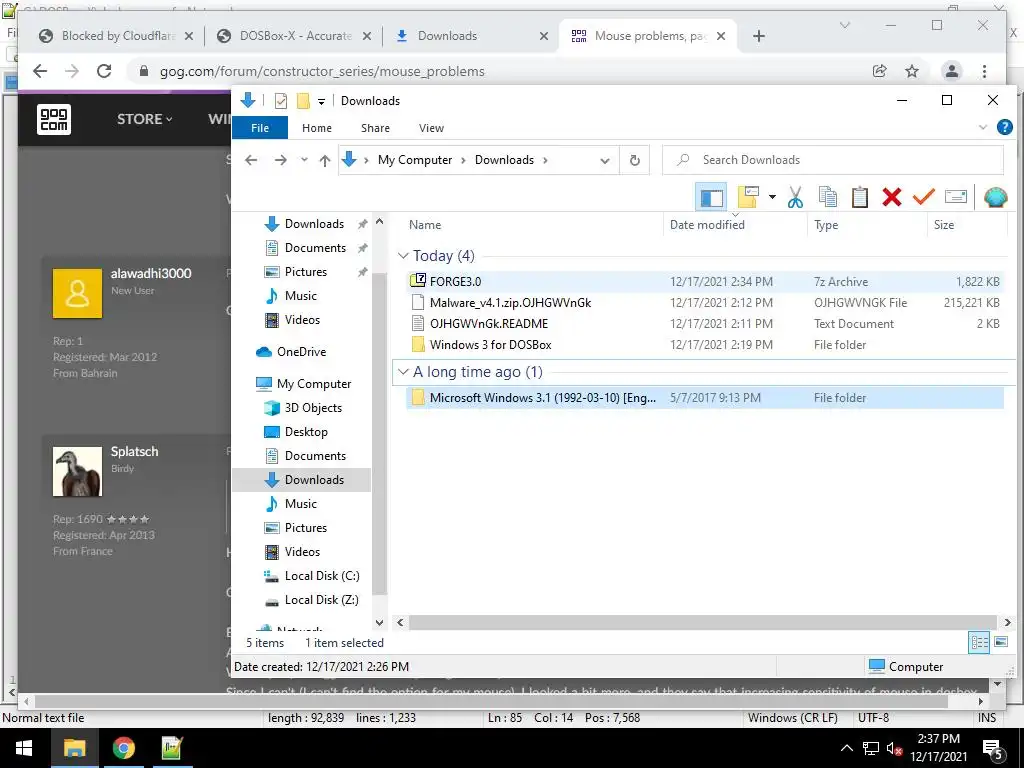Sort by the Name column header
1024x768 pixels.
pyautogui.click(x=425, y=225)
